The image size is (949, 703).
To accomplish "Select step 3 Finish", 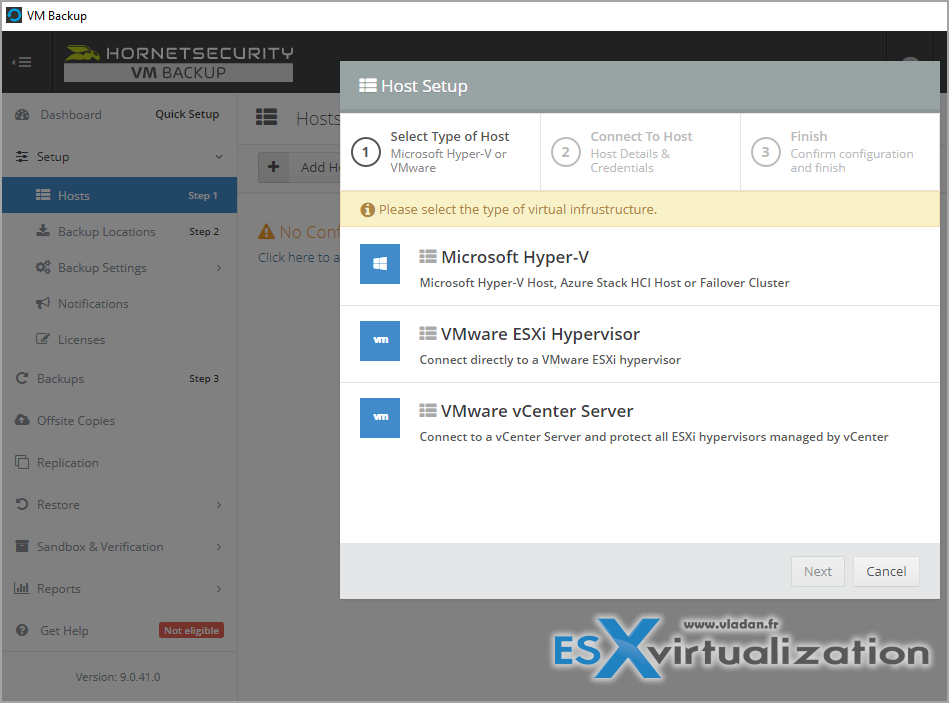I will point(840,152).
